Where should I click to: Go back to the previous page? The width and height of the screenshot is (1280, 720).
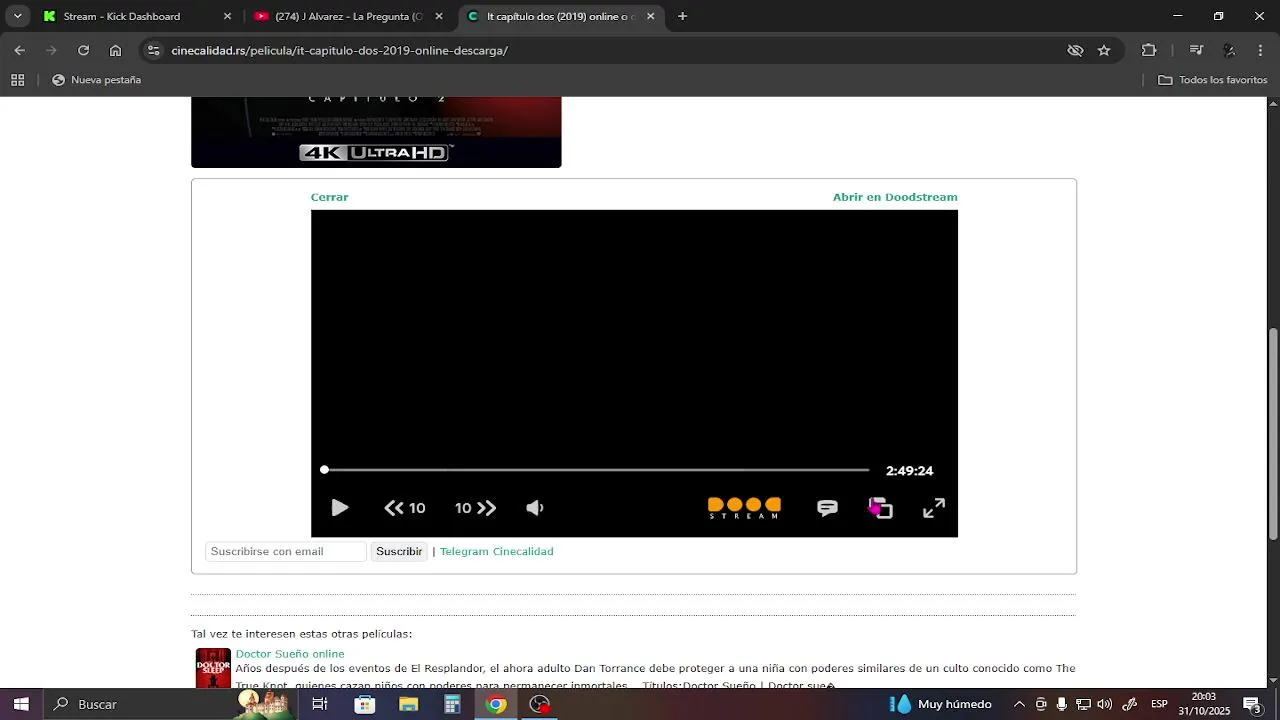click(x=19, y=50)
